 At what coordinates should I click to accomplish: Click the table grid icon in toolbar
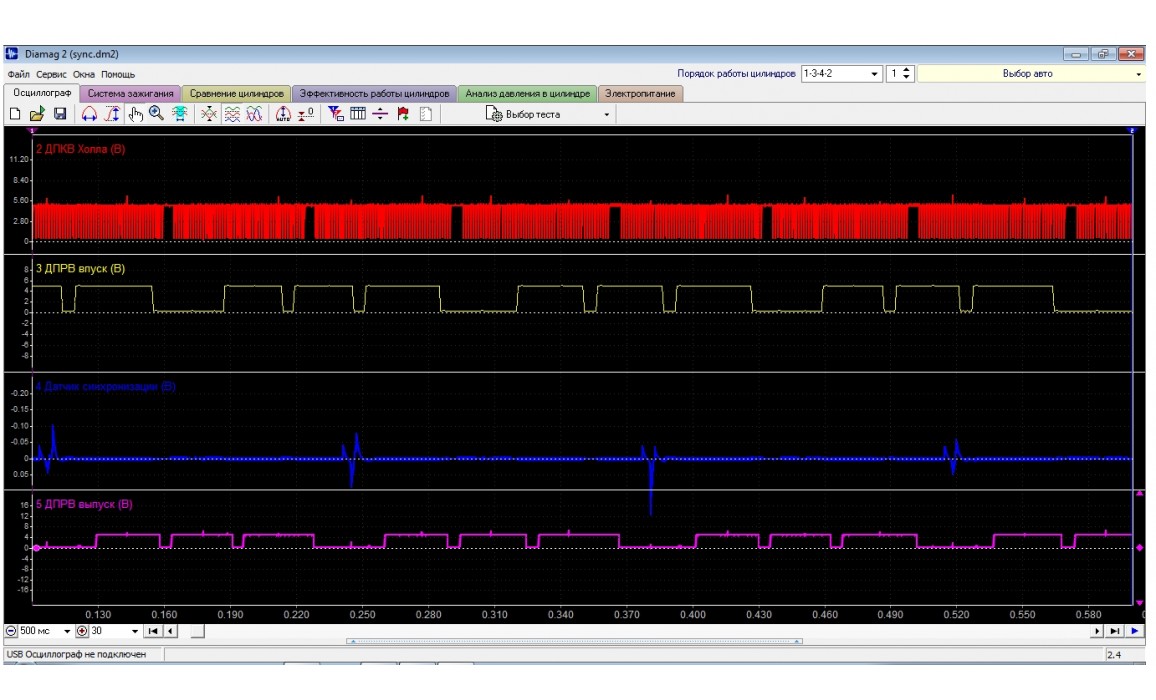pyautogui.click(x=358, y=115)
